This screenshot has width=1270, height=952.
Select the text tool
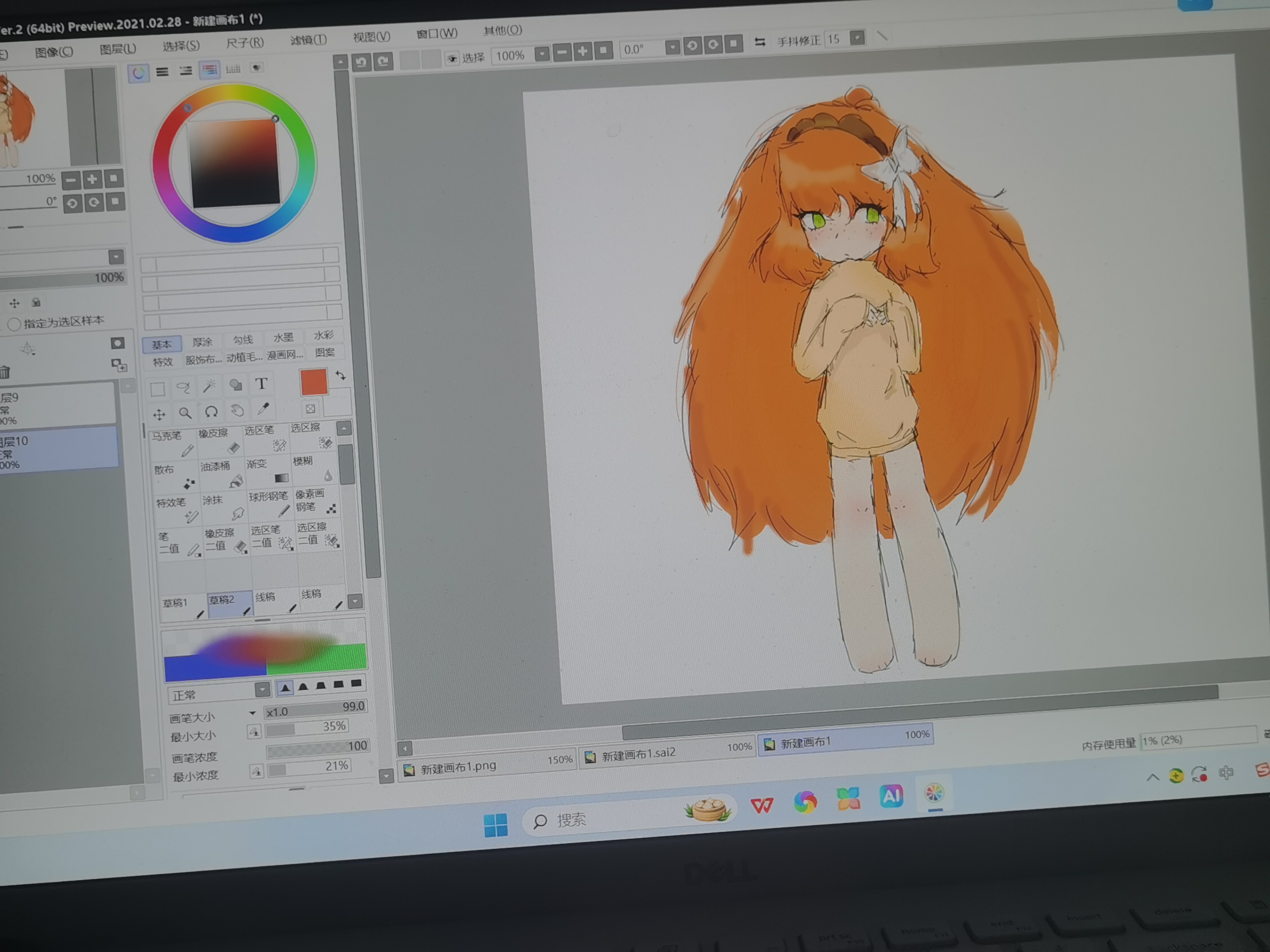click(261, 383)
